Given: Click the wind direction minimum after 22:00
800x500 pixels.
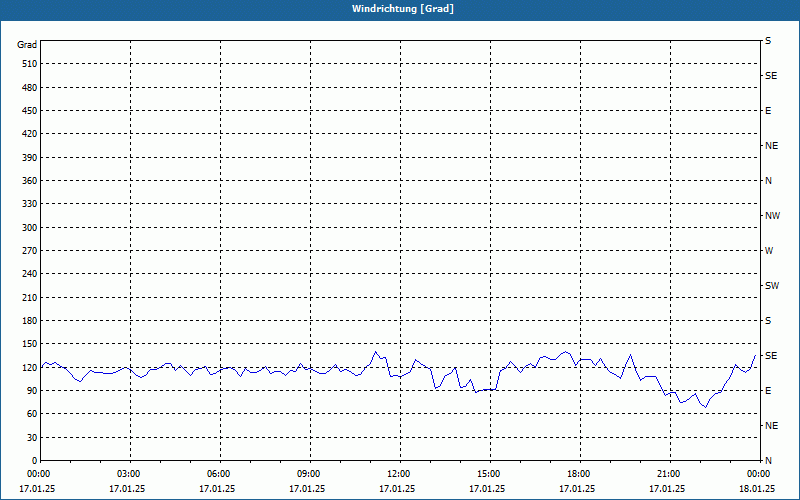Looking at the screenshot, I should [x=706, y=407].
